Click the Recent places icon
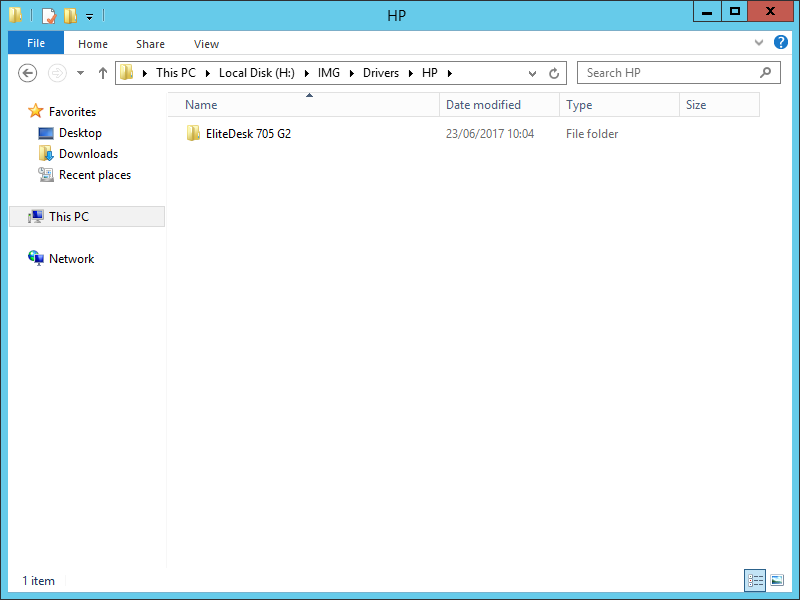 pos(46,174)
